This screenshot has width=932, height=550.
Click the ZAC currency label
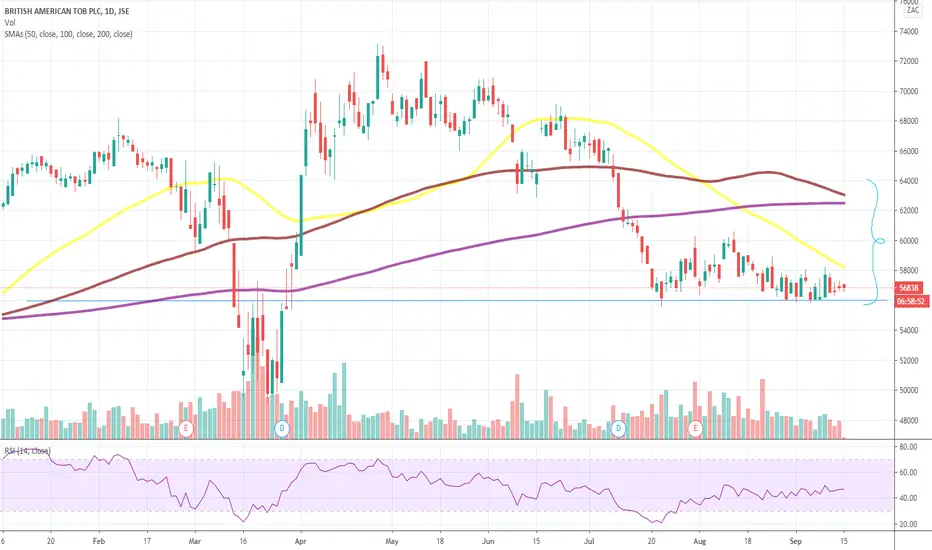(913, 10)
